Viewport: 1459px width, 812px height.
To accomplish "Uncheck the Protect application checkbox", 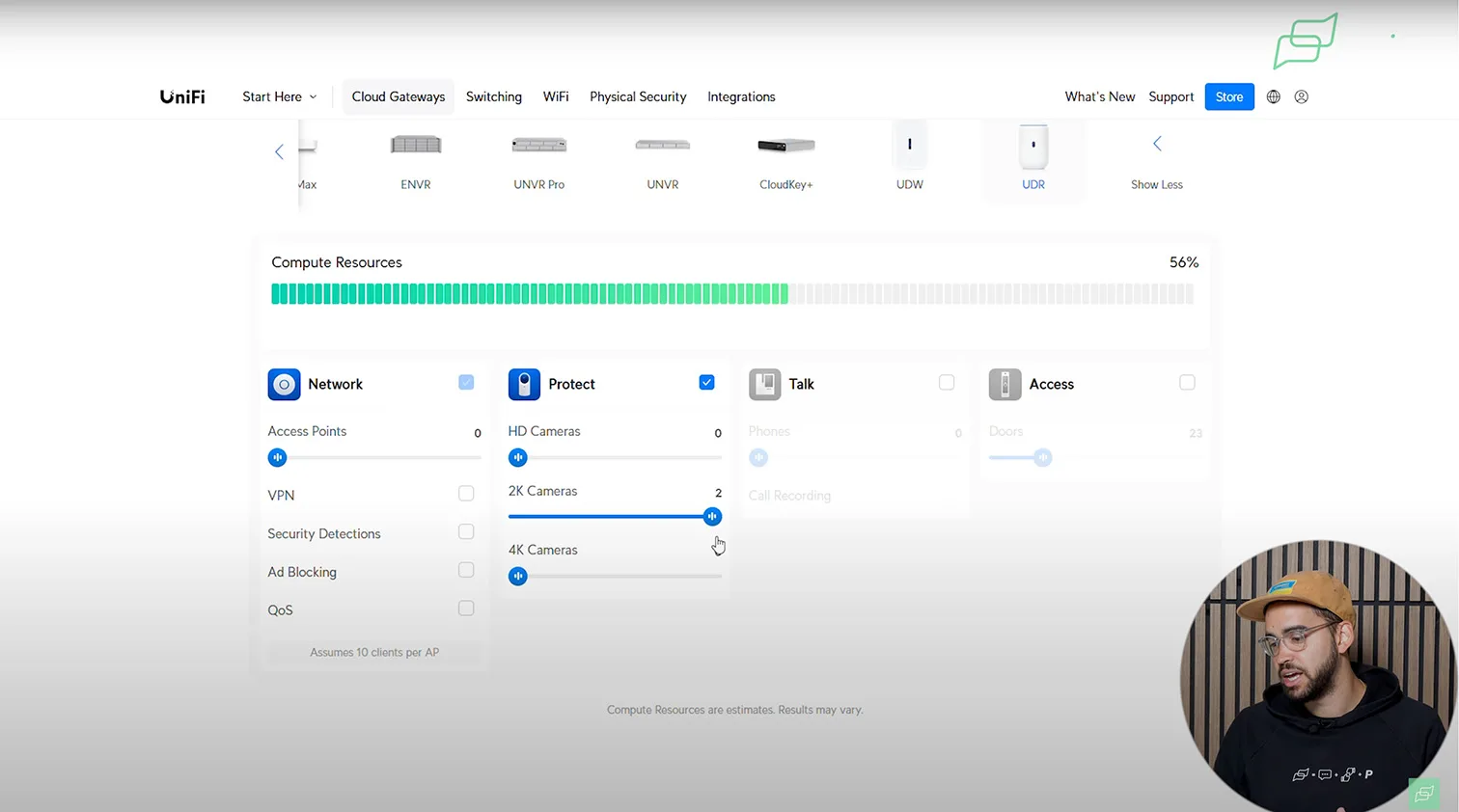I will 706,383.
